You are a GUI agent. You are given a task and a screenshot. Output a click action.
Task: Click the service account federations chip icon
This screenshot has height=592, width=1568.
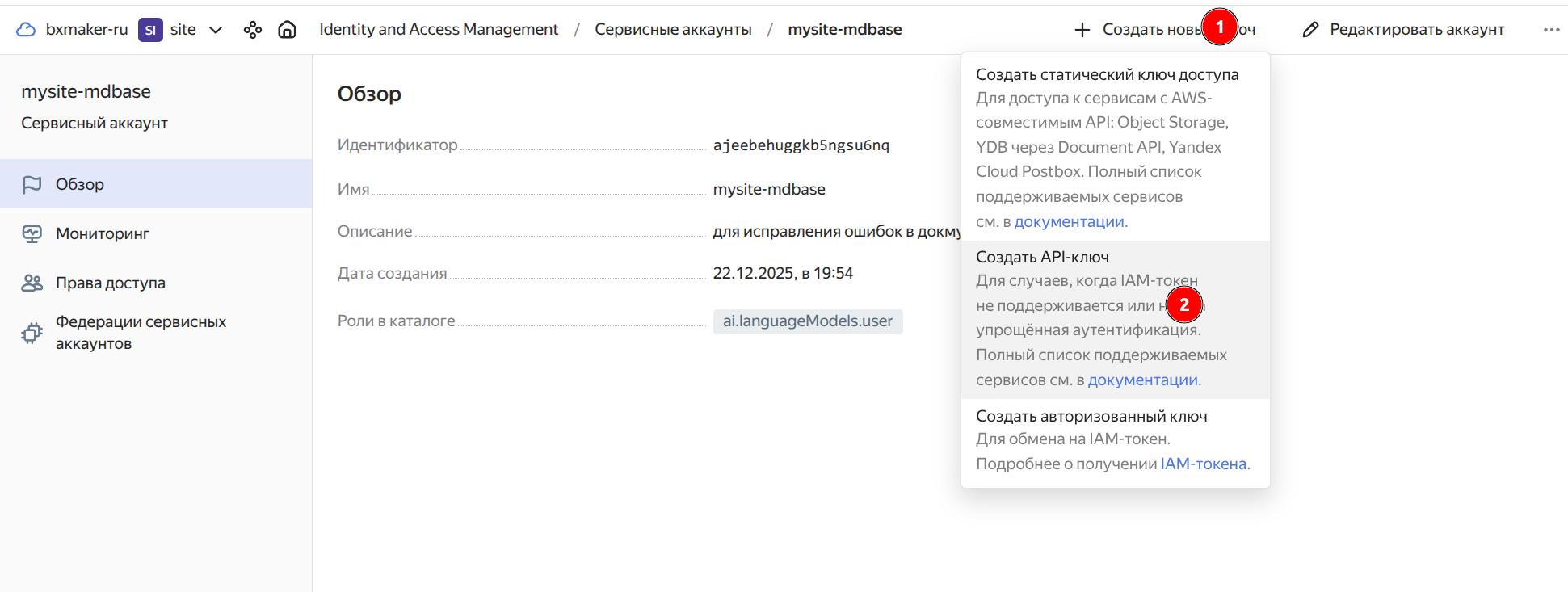coord(32,333)
